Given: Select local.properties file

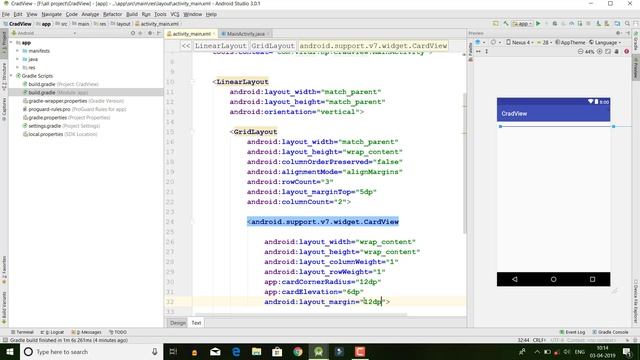Looking at the screenshot, I should point(60,134).
